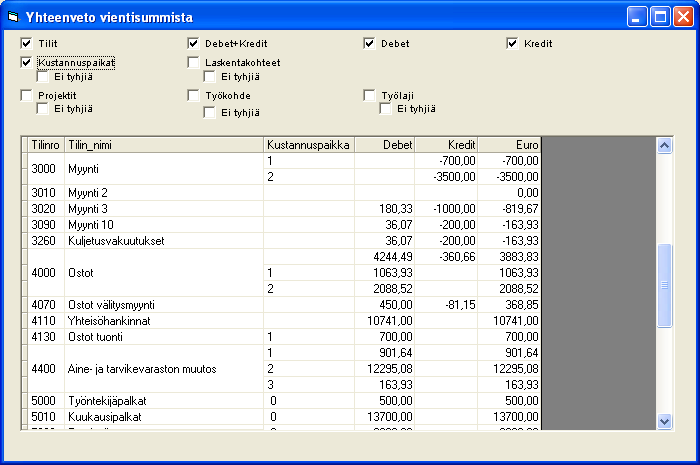Viewport: 700px width, 465px height.
Task: Click the Debet column header
Action: pyautogui.click(x=385, y=145)
